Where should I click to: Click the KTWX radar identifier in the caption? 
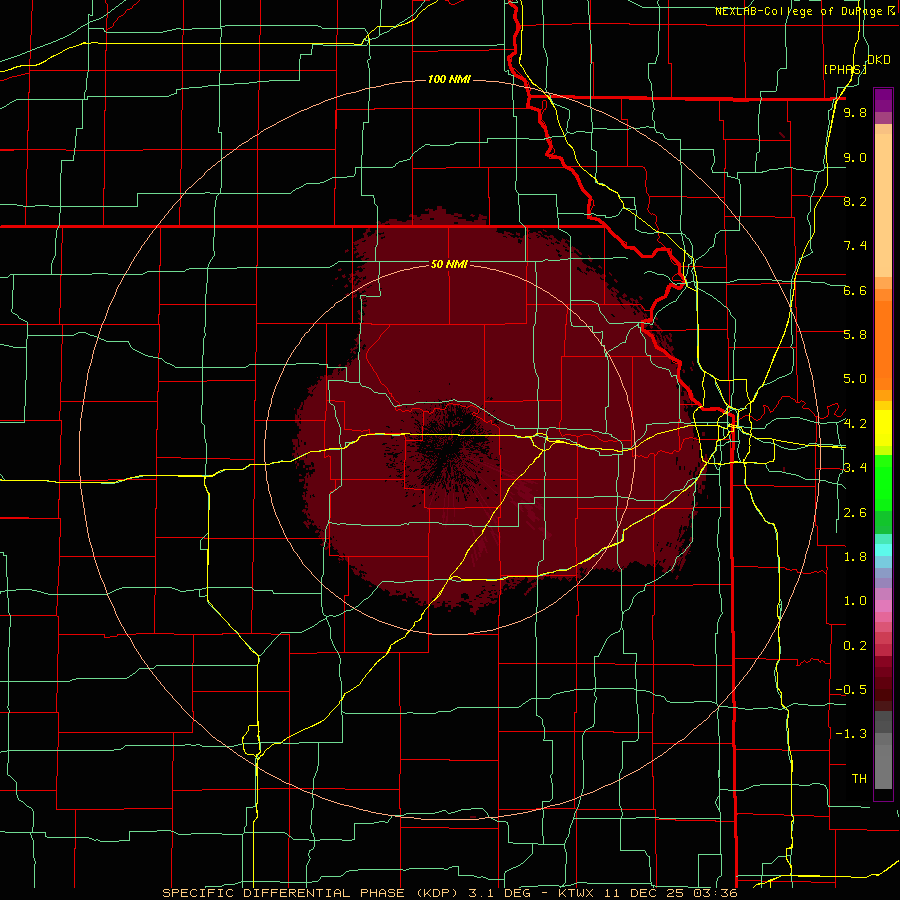(x=577, y=893)
